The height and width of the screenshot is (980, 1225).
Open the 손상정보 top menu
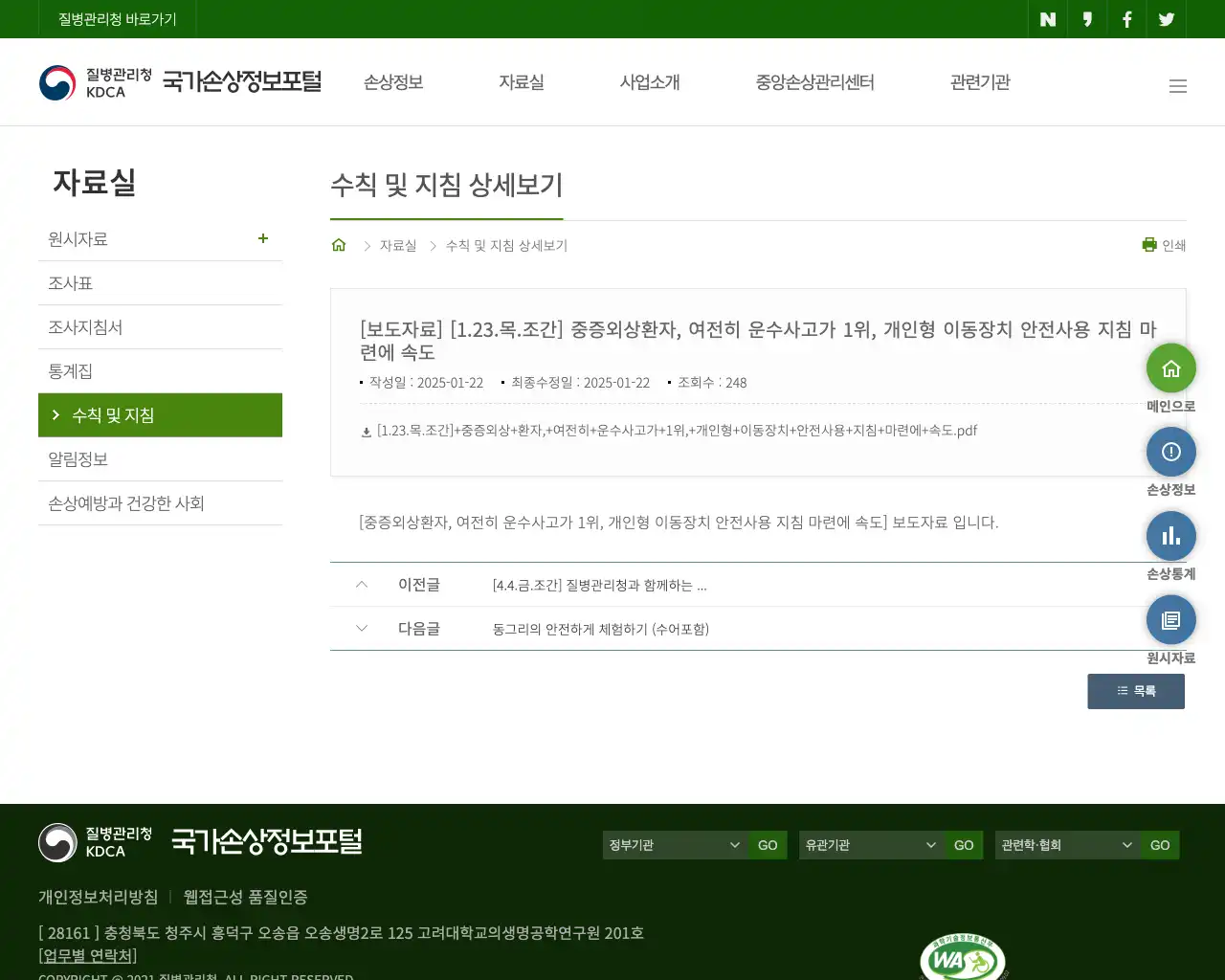[x=393, y=82]
